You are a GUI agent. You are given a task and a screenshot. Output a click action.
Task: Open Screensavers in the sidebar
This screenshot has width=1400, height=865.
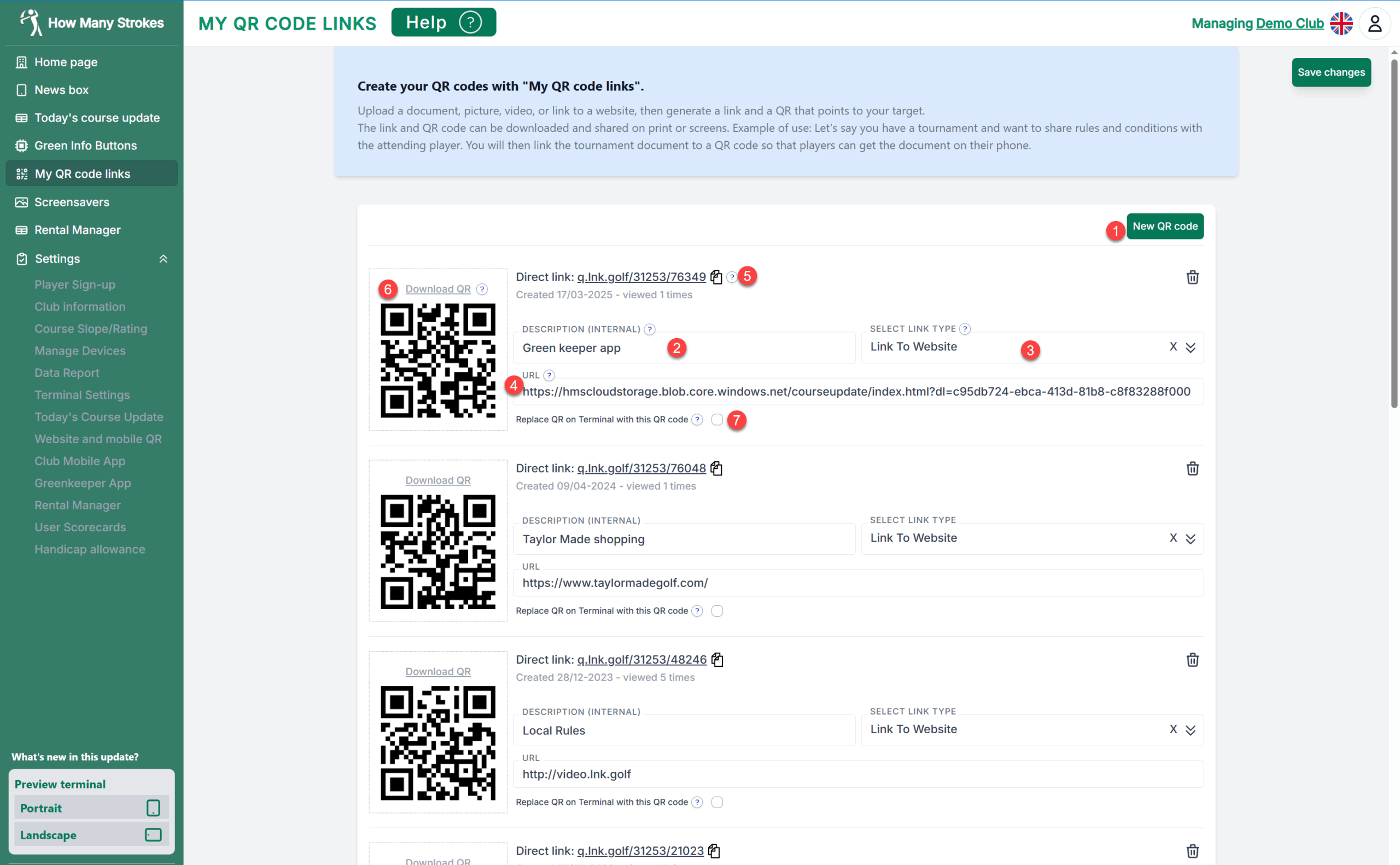coord(72,202)
